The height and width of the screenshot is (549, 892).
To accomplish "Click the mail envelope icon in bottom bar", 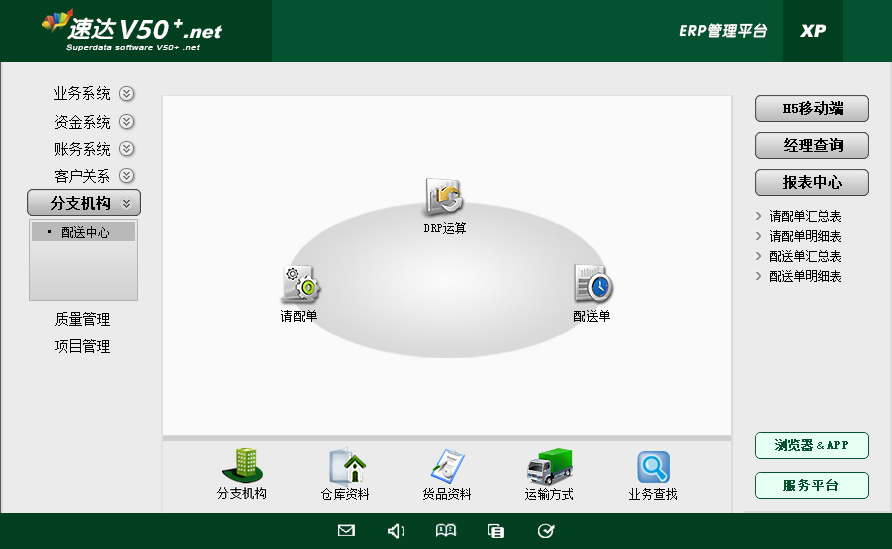I will pyautogui.click(x=346, y=531).
